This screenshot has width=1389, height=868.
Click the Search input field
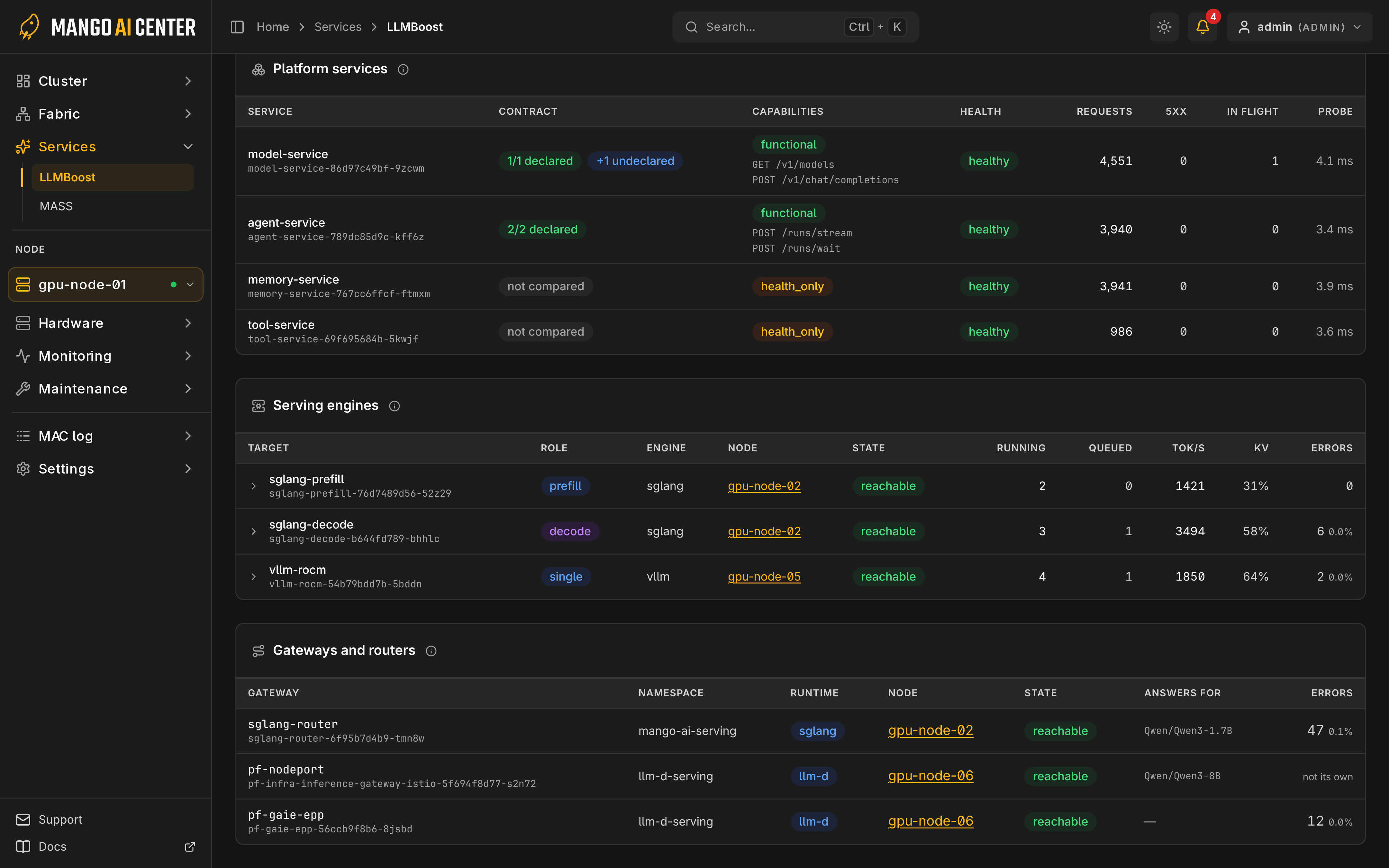tap(795, 27)
